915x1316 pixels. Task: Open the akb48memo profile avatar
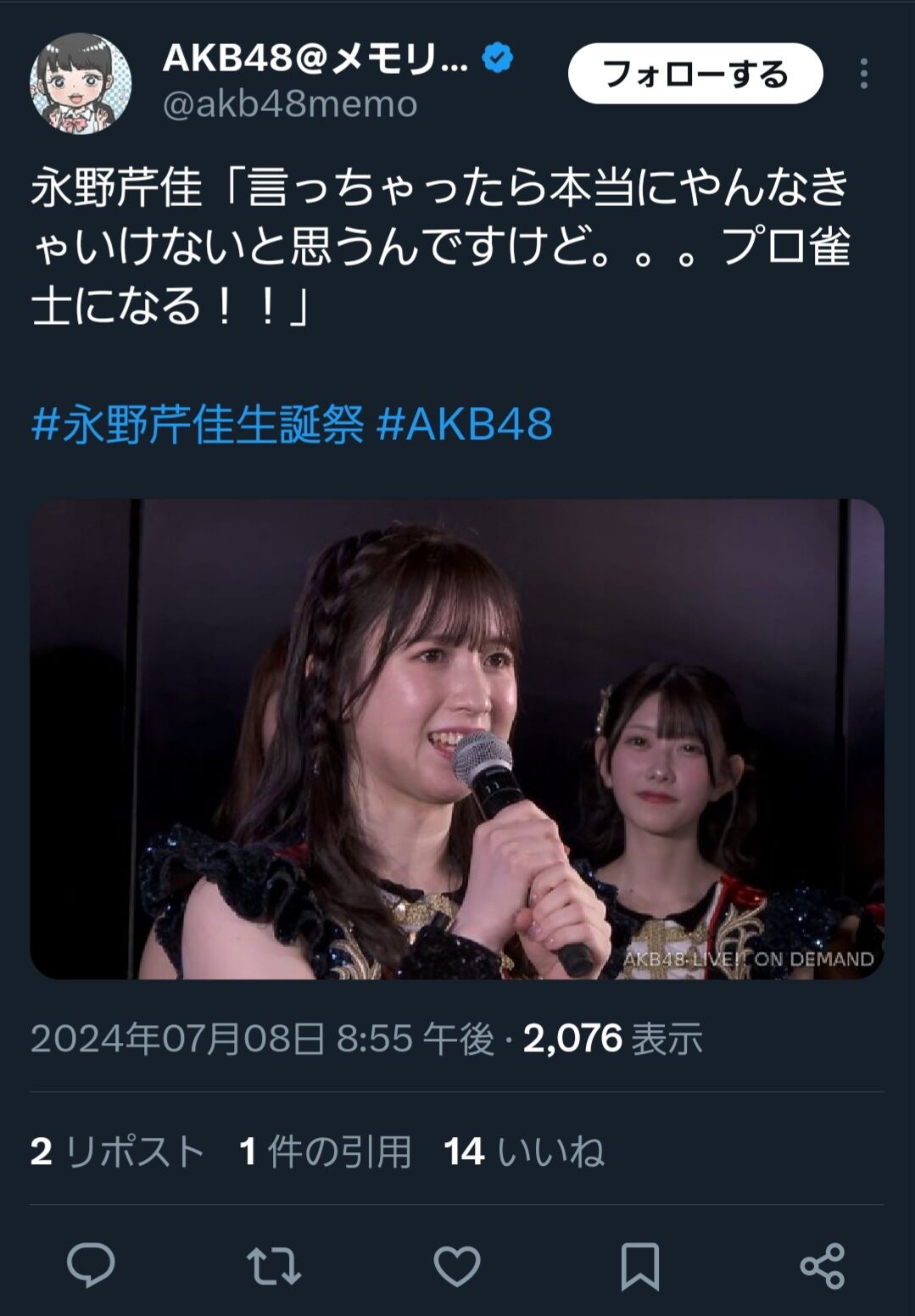pyautogui.click(x=81, y=82)
